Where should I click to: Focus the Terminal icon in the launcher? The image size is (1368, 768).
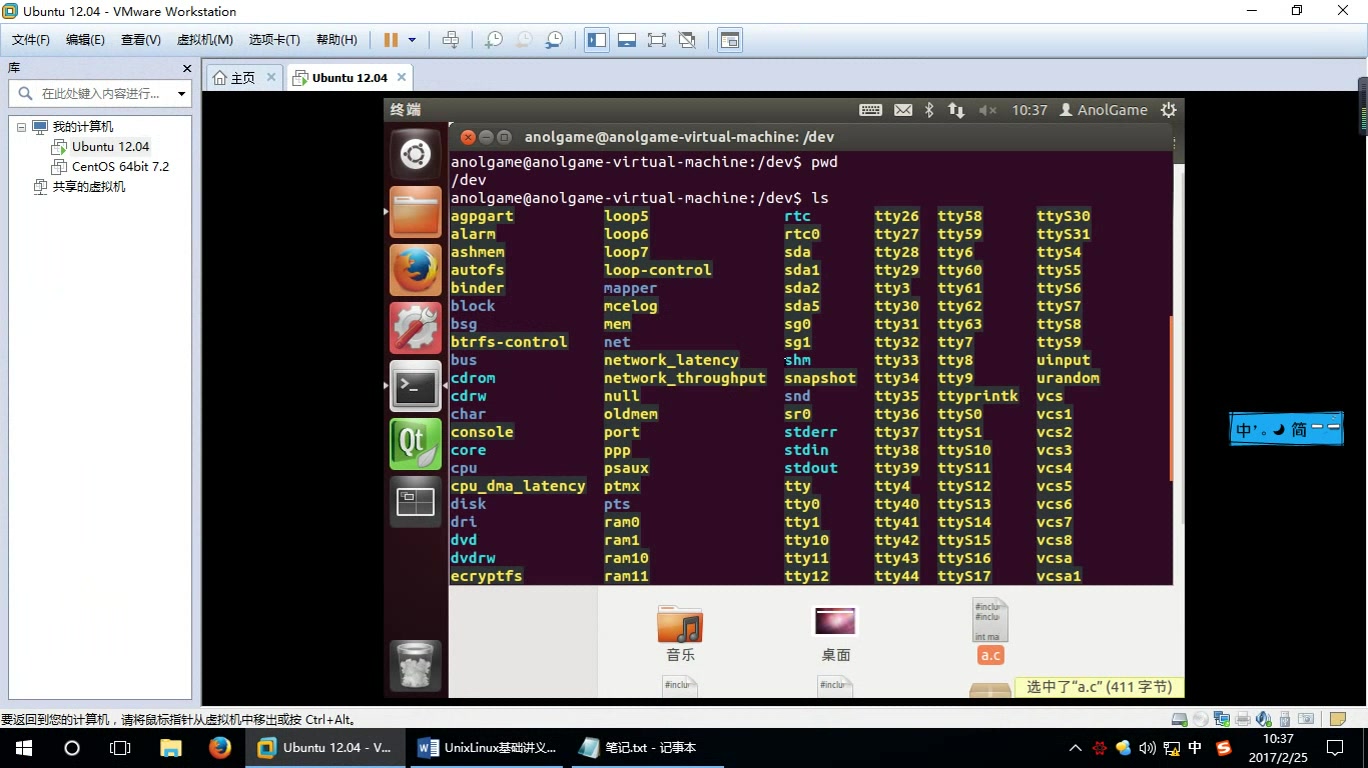click(x=415, y=386)
